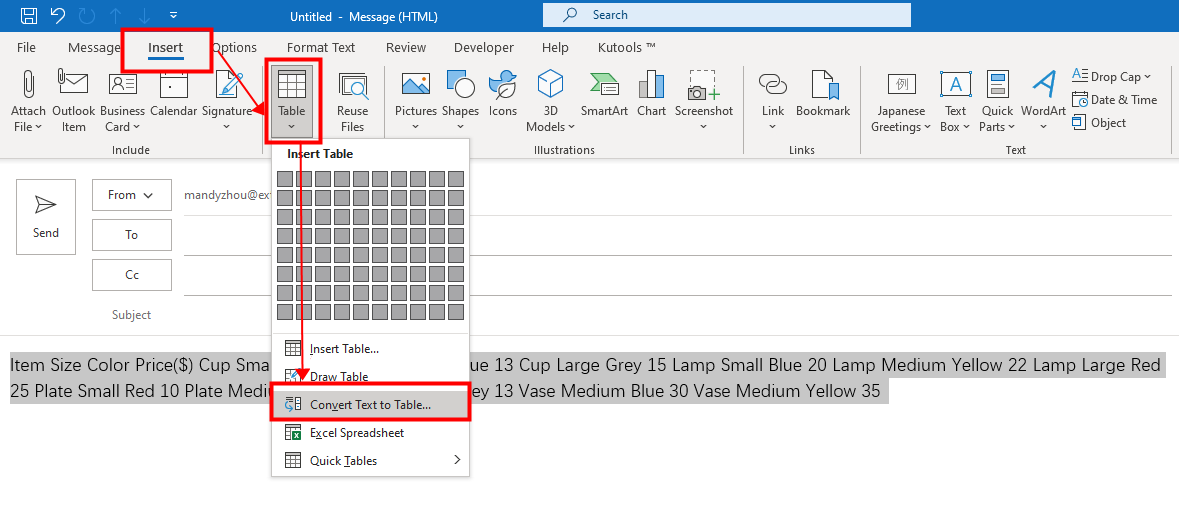Open the Shapes dropdown menu
Screen dimensions: 1179x509
coord(460,126)
